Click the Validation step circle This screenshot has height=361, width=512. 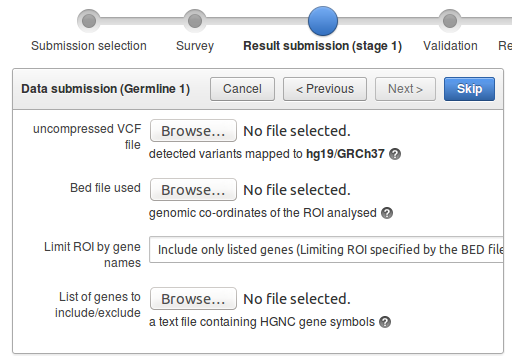(x=450, y=21)
